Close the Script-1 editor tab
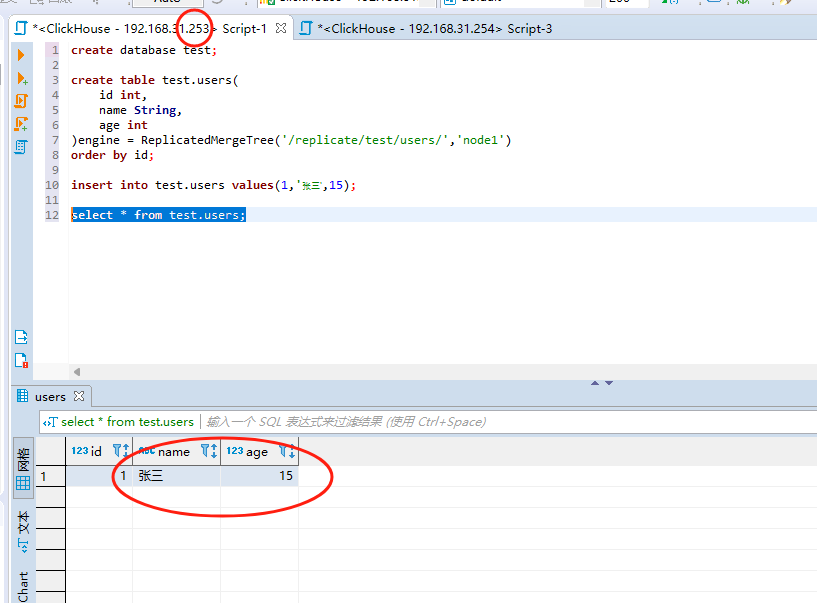The image size is (817, 603). 281,29
